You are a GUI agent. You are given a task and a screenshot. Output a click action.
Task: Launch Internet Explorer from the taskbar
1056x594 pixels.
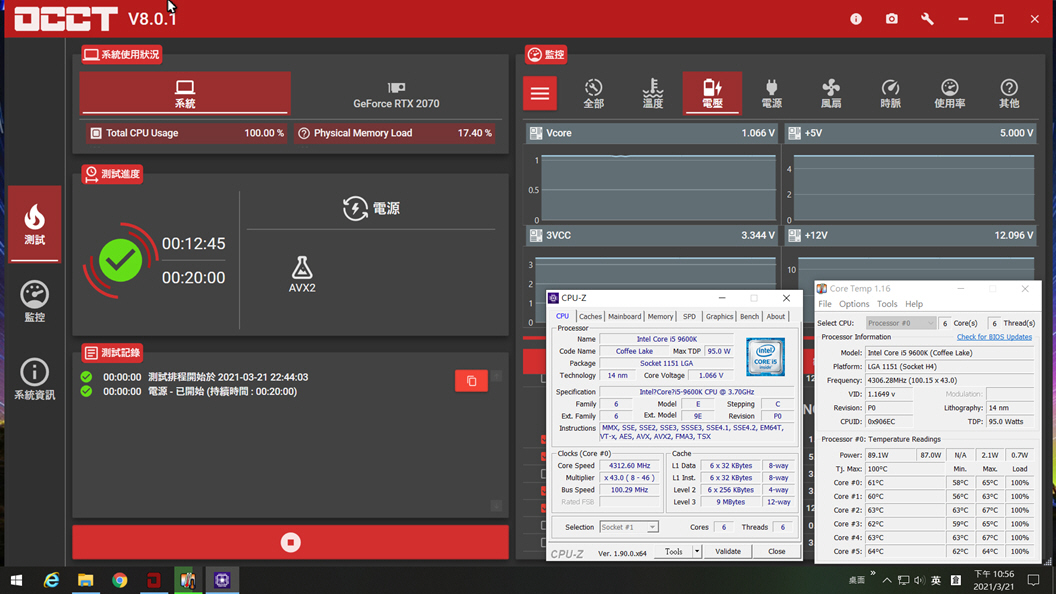click(51, 580)
